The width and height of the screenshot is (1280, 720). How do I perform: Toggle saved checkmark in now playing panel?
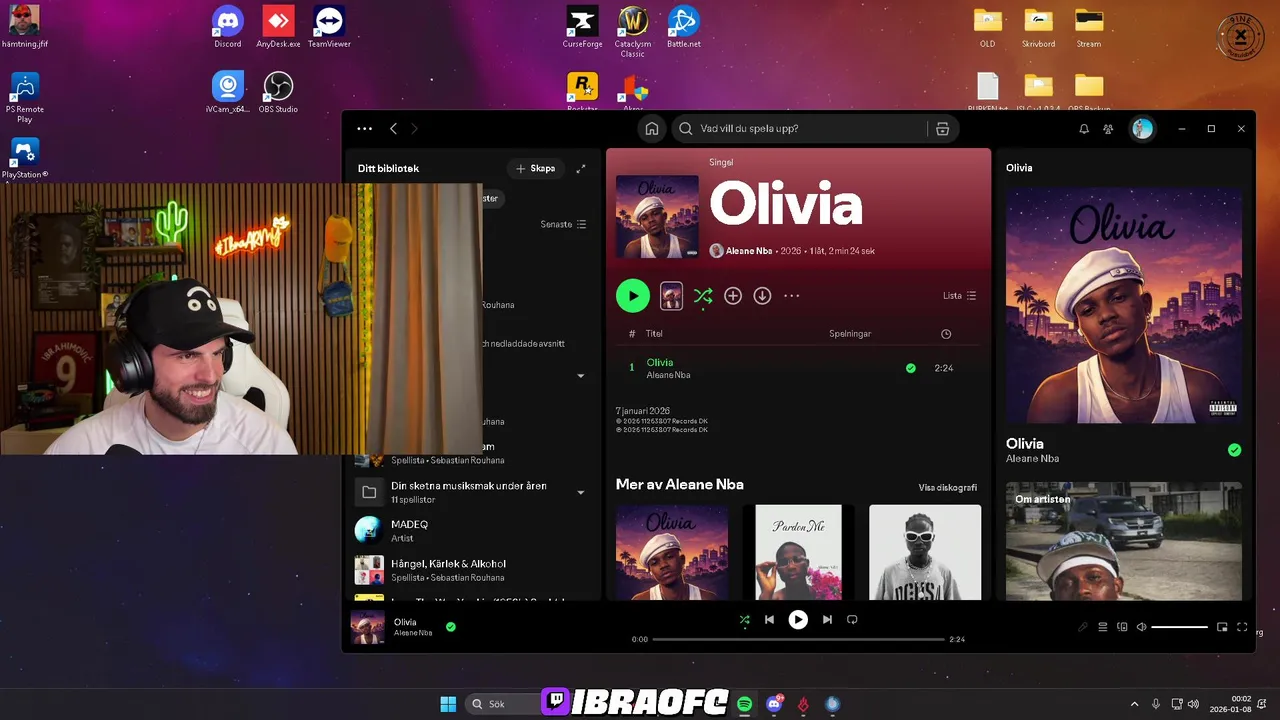tap(1234, 450)
